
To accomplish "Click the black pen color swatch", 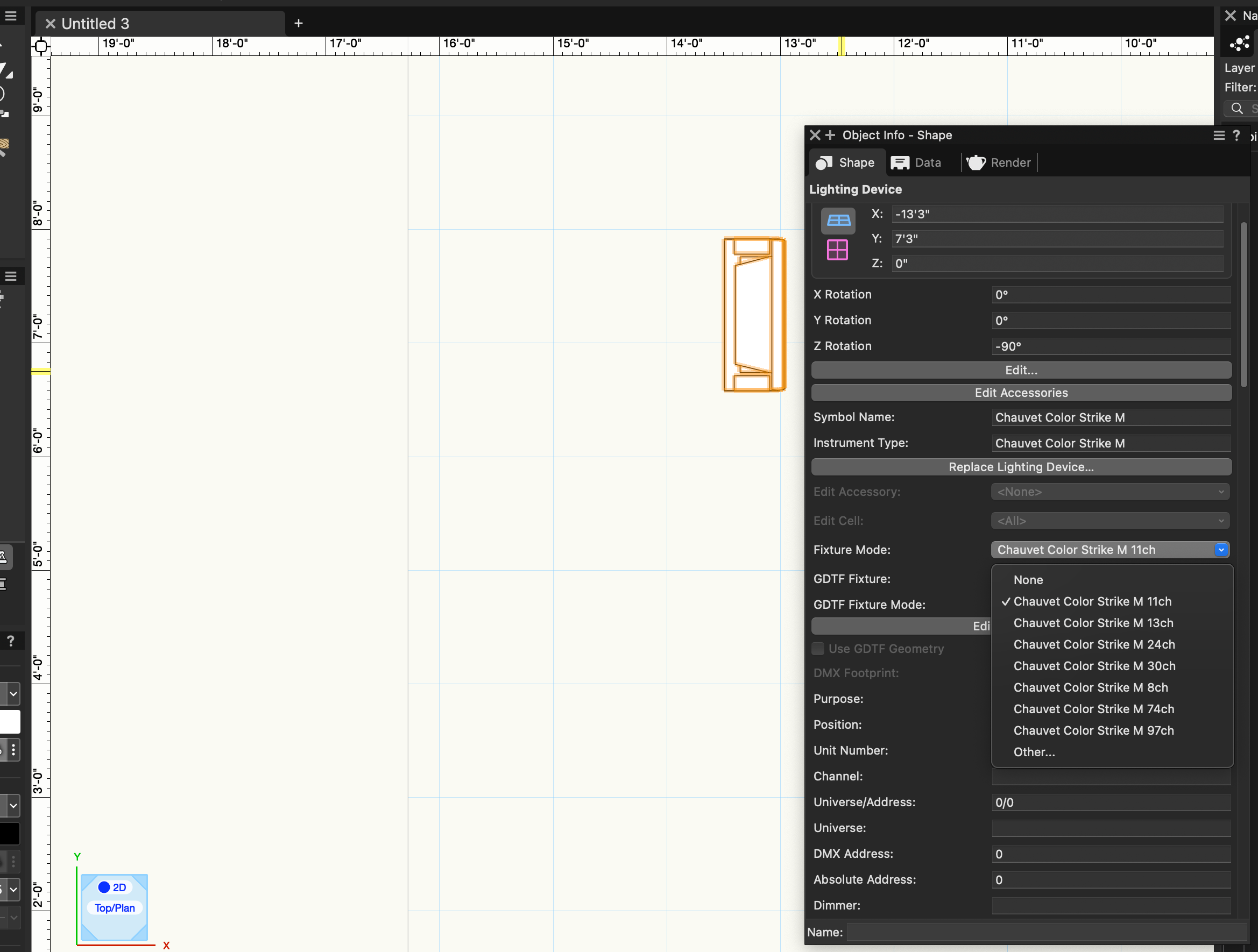I will tap(10, 833).
